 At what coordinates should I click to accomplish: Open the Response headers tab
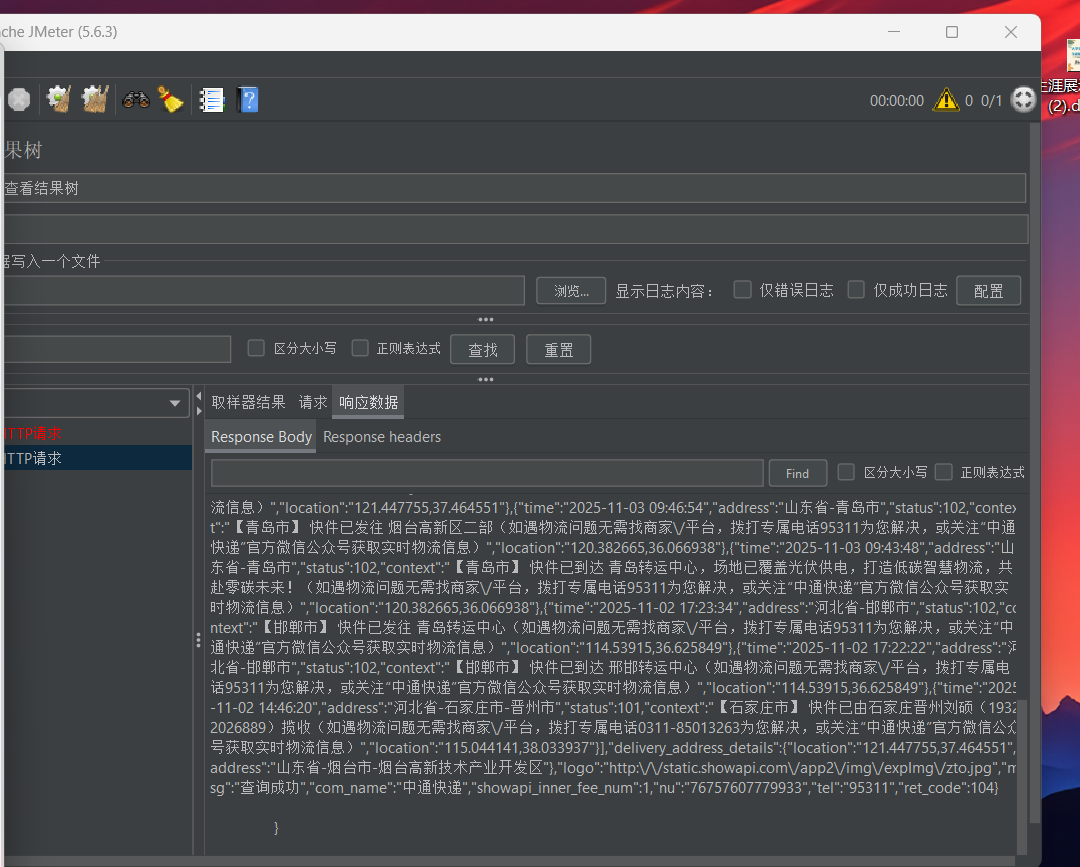[382, 437]
